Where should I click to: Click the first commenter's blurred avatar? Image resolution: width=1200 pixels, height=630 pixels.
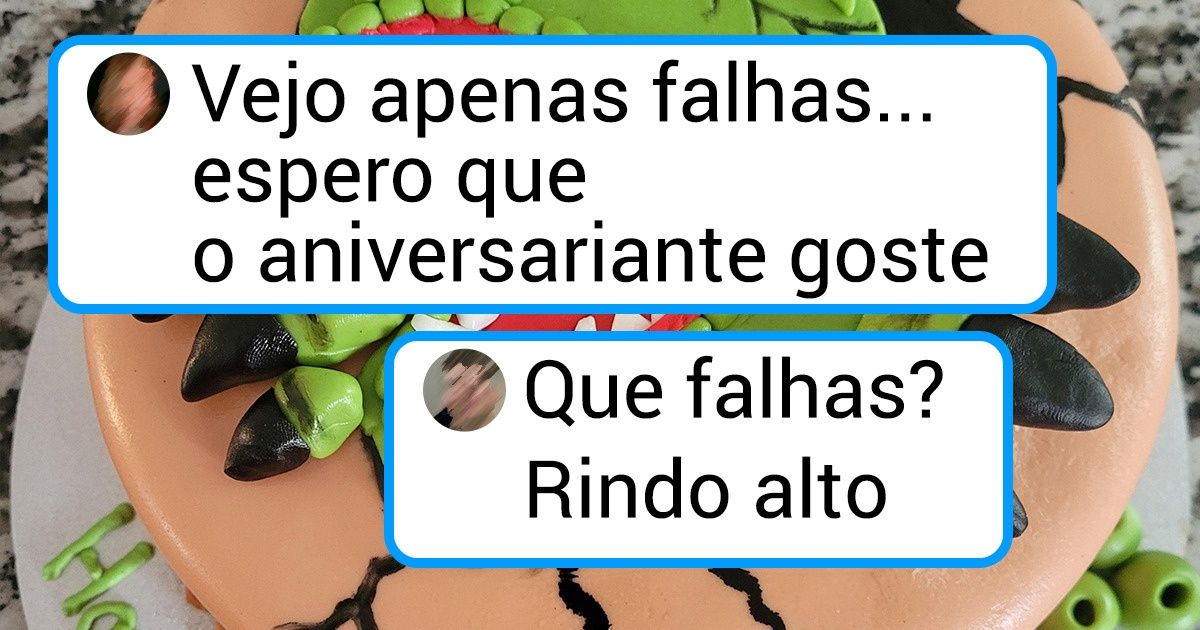tap(129, 94)
